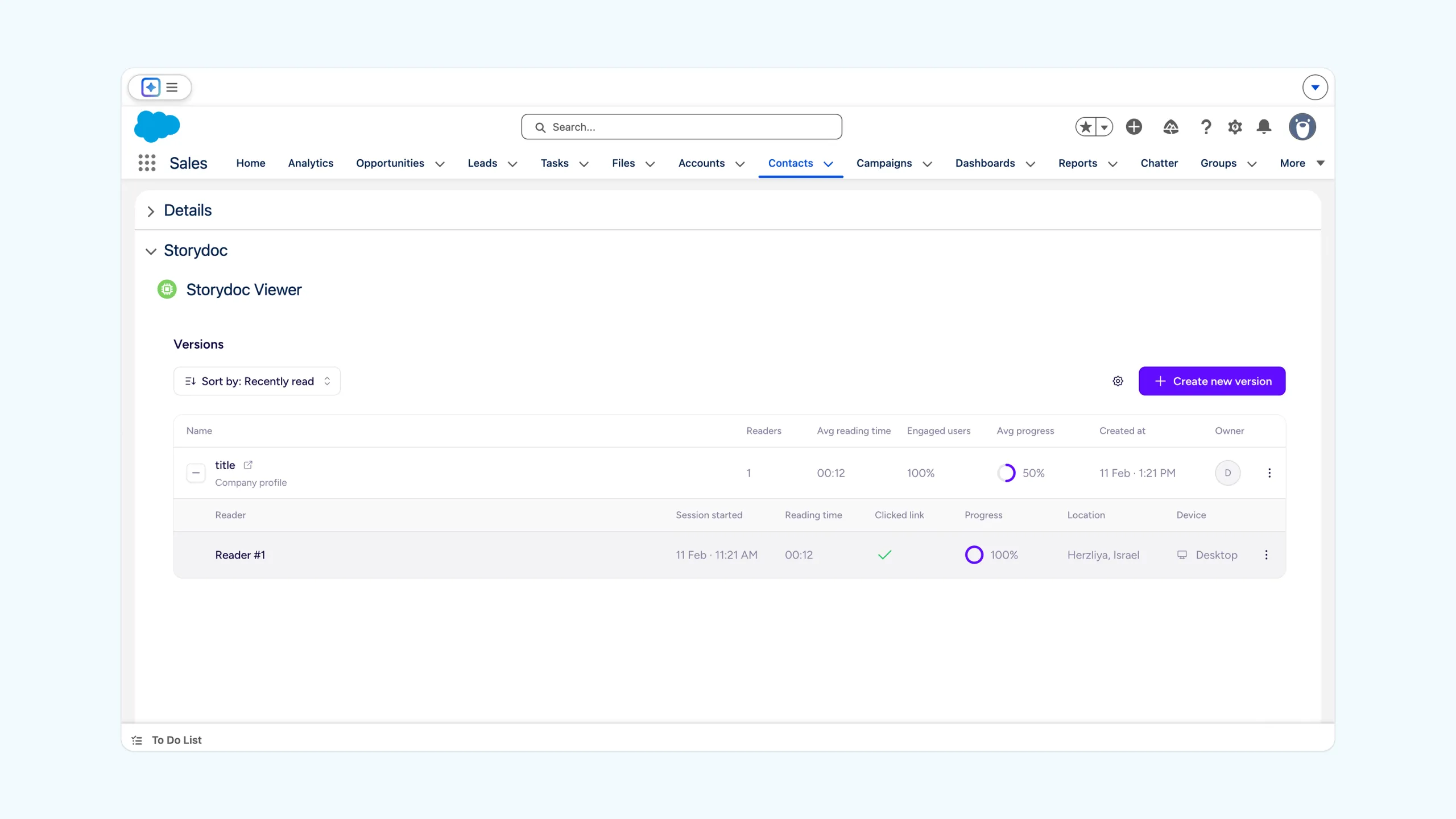Open the favorites list dropdown arrow
Image resolution: width=1456 pixels, height=819 pixels.
[x=1104, y=127]
